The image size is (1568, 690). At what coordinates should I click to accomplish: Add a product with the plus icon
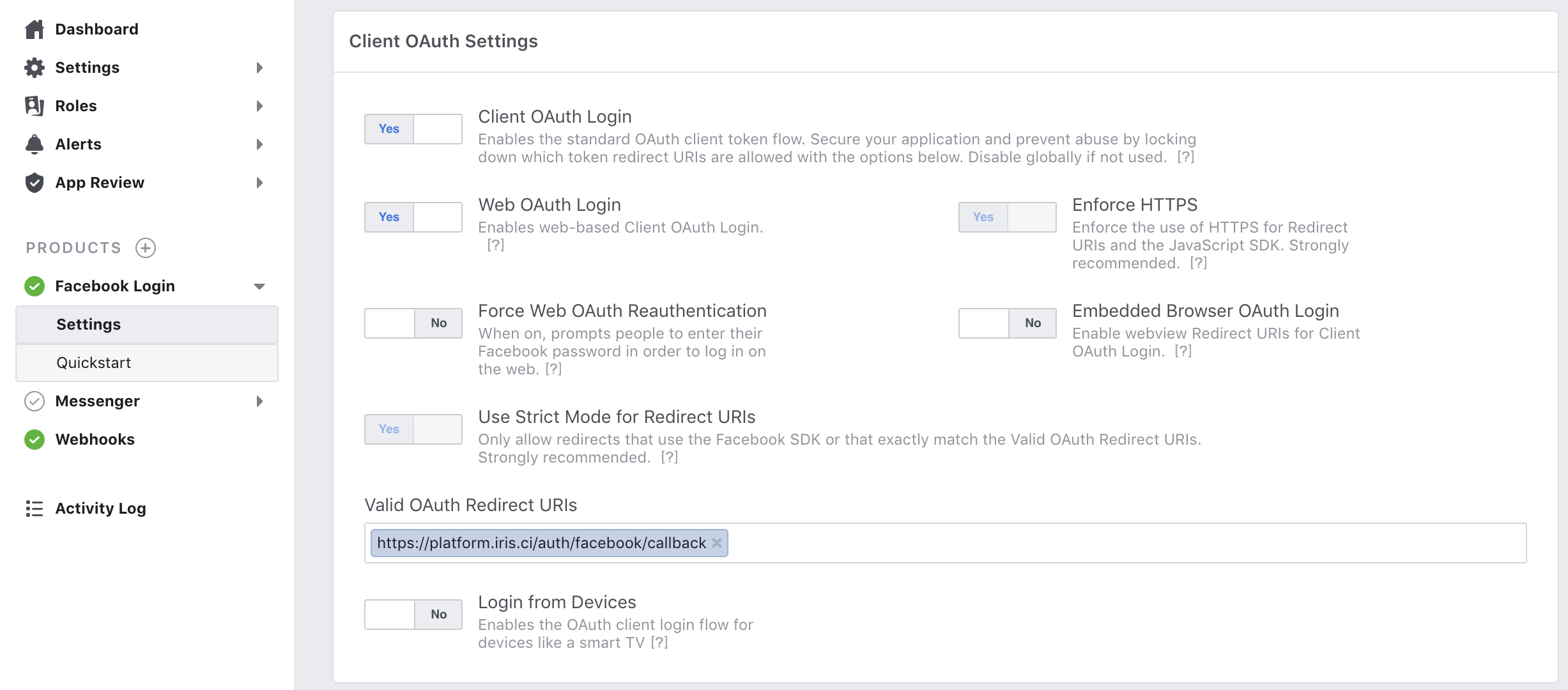(x=146, y=248)
